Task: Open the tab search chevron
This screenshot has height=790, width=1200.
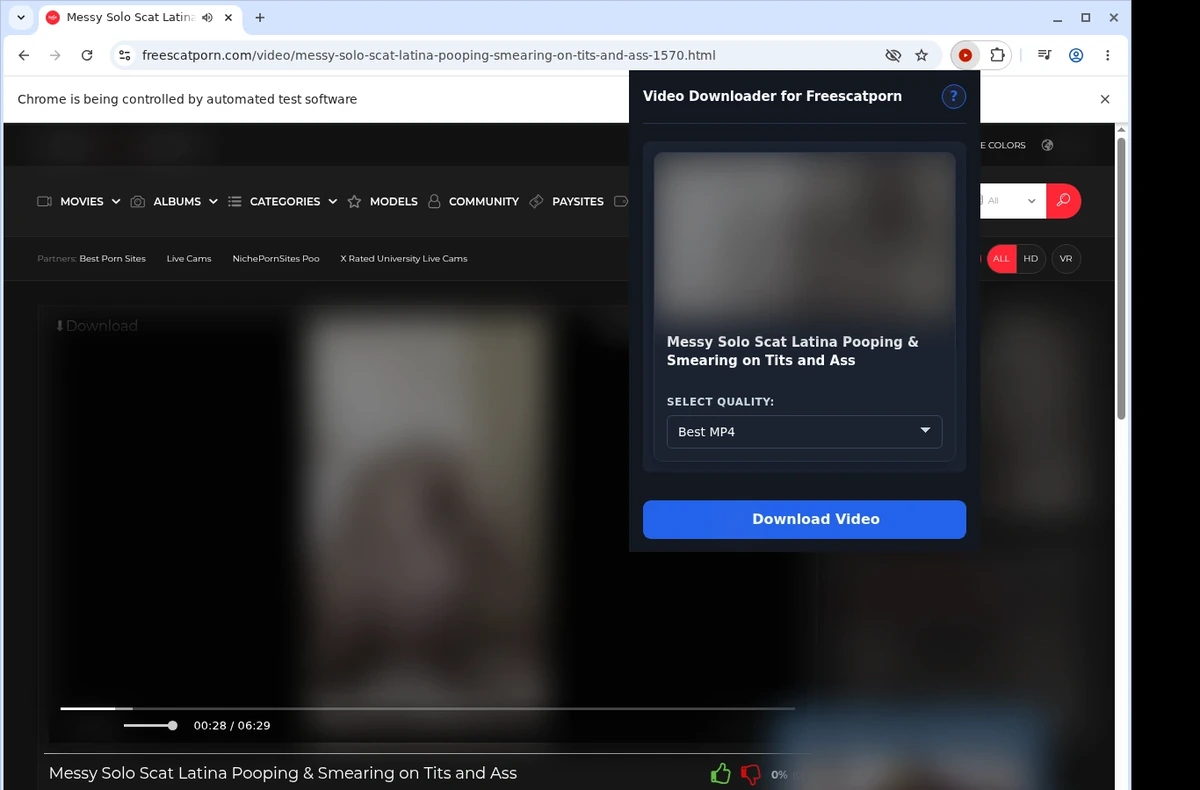Action: point(21,17)
